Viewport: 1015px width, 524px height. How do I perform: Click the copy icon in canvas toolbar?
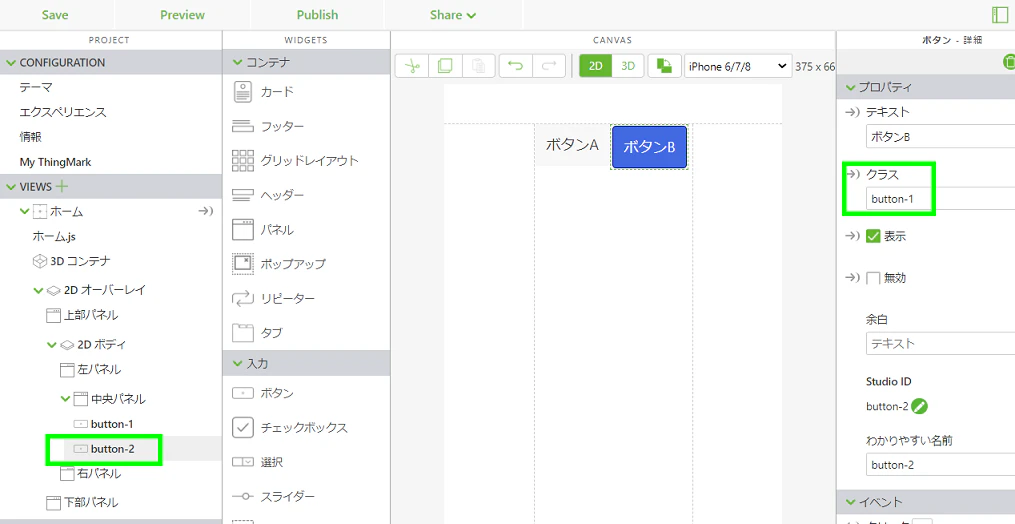(x=445, y=66)
